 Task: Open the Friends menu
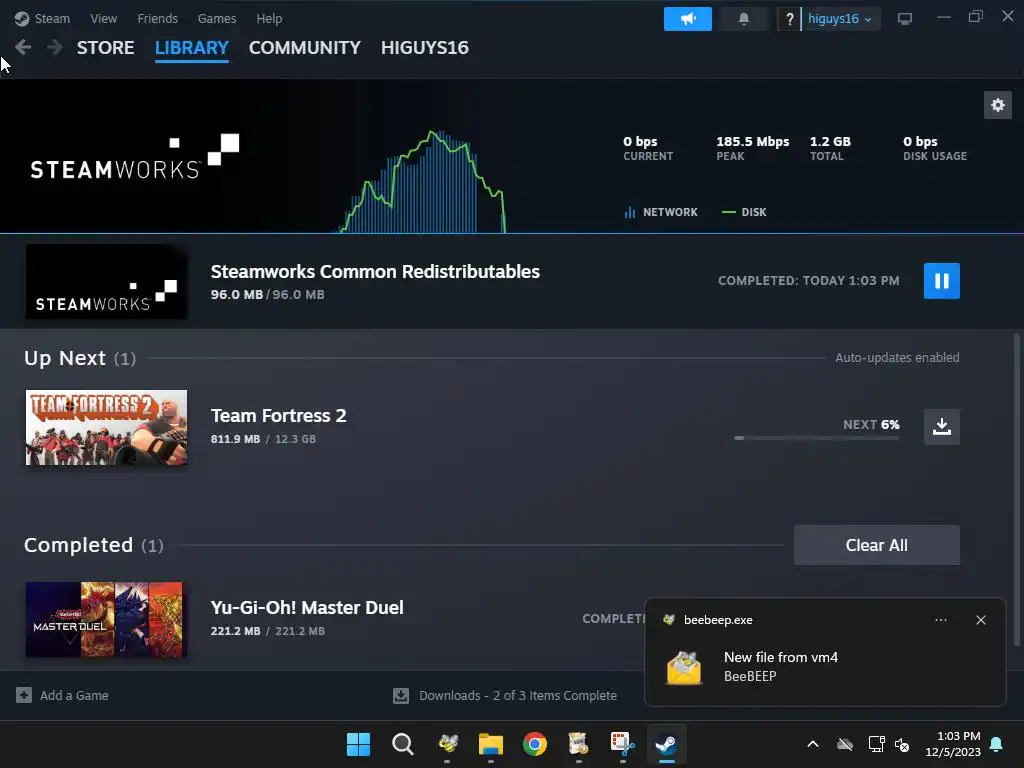tap(157, 18)
